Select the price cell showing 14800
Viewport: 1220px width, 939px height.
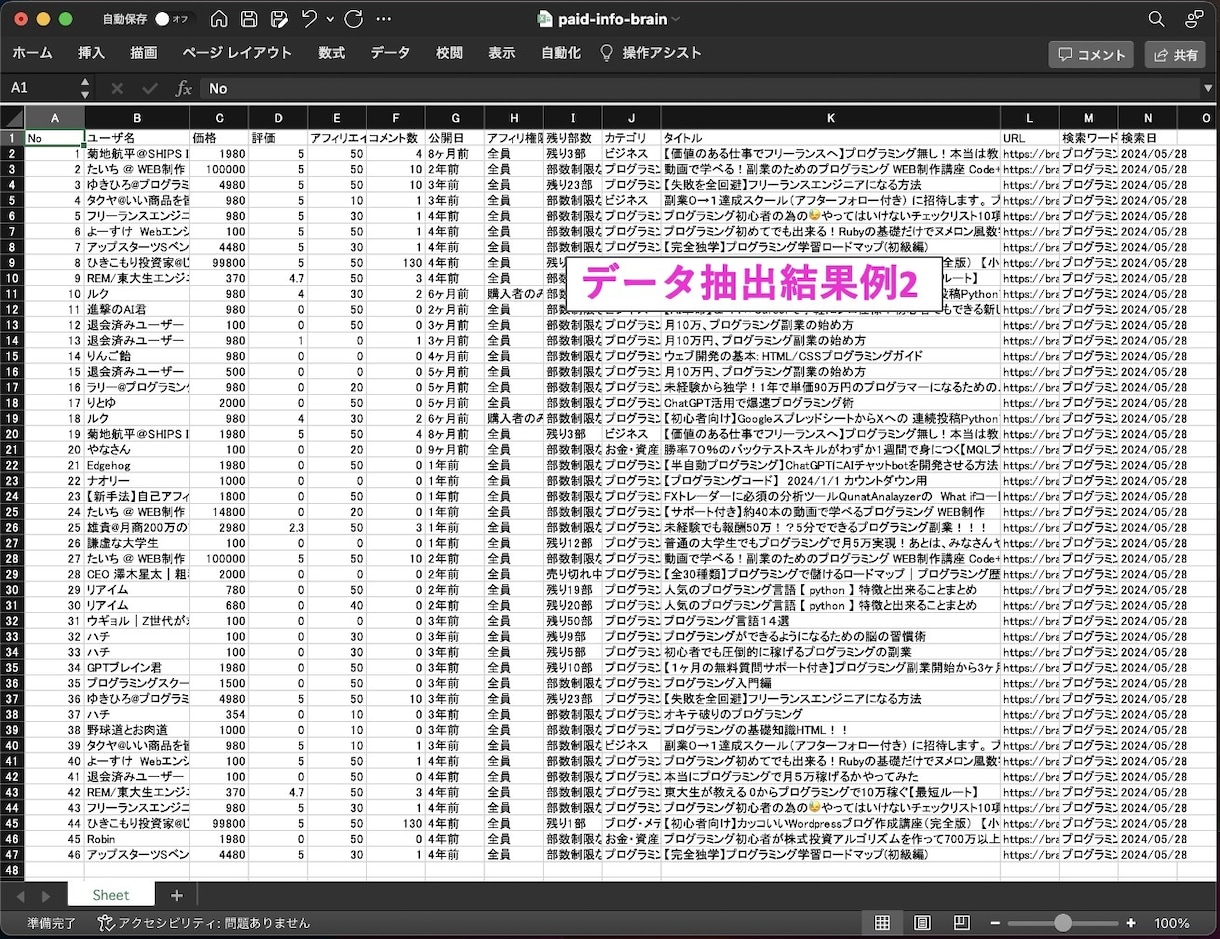(x=219, y=512)
